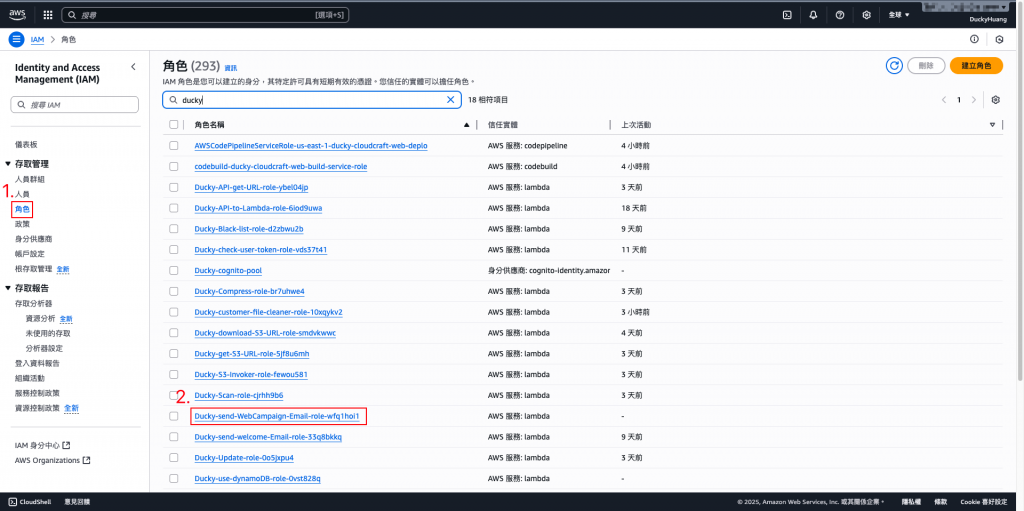Viewport: 1024px width, 511px height.
Task: Check the Ducky-API-get-URL-role row checkbox
Action: [174, 188]
